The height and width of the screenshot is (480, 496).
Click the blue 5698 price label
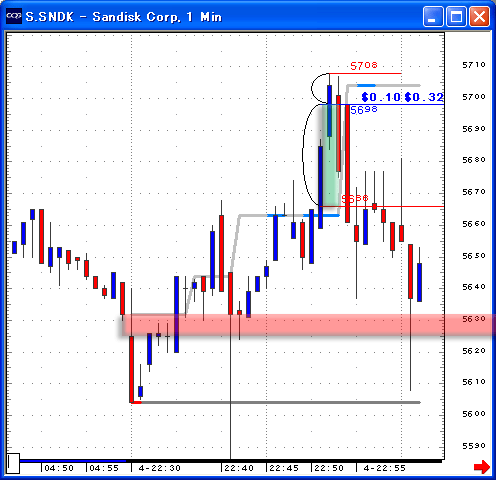[364, 110]
